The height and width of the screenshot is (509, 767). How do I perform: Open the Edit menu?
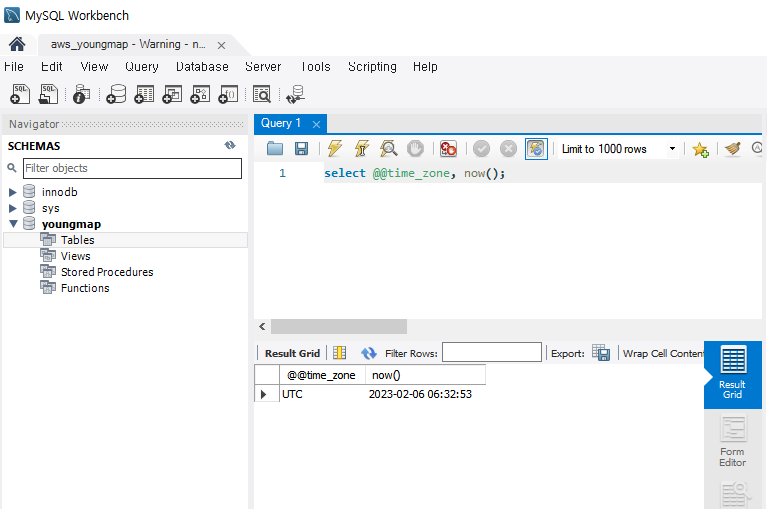[51, 66]
